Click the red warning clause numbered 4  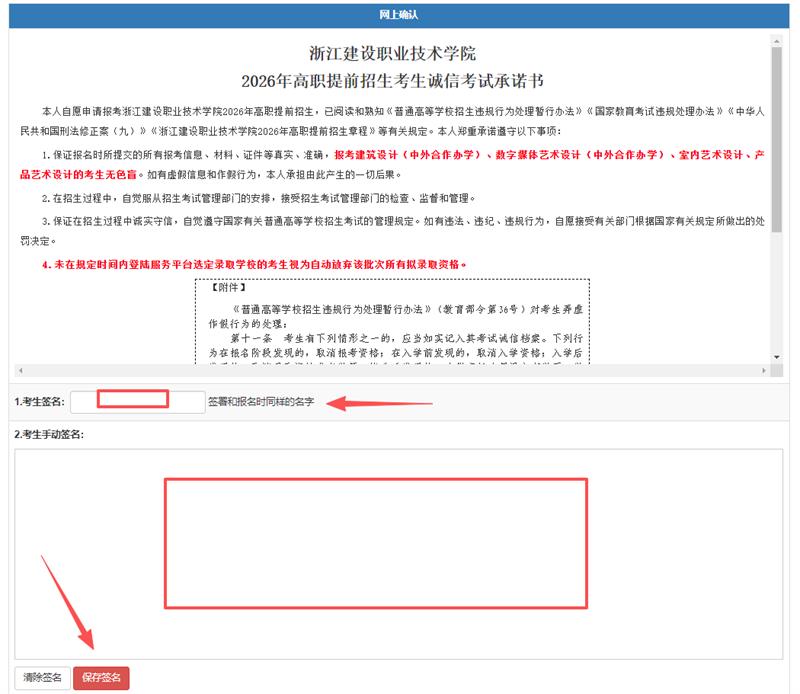255,264
